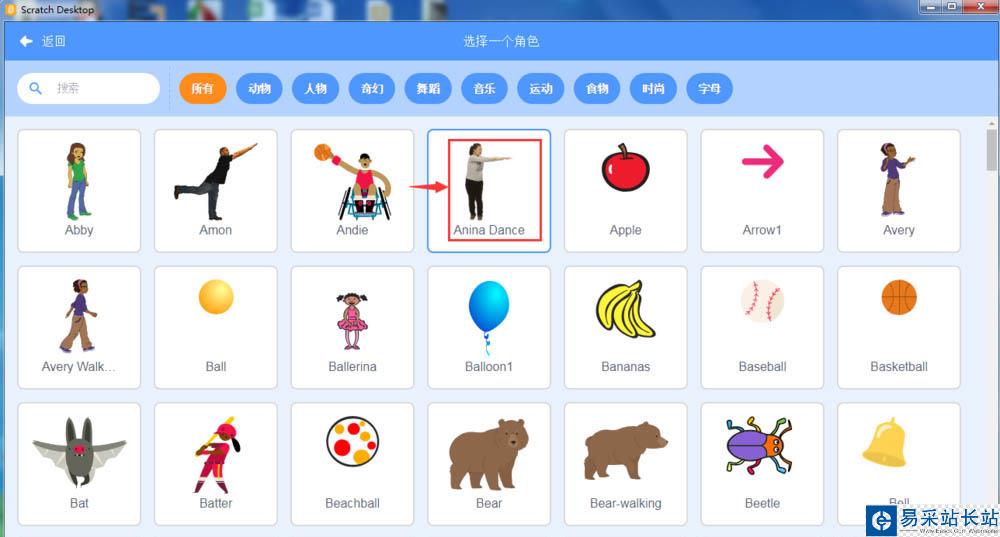Image resolution: width=1000 pixels, height=537 pixels.
Task: Select the Baseball sprite
Action: [762, 327]
